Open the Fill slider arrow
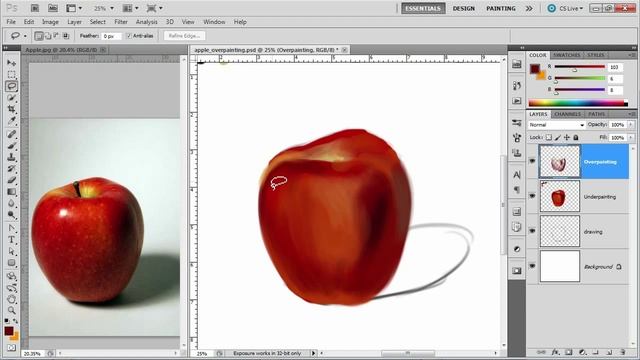Image resolution: width=640 pixels, height=360 pixels. [x=631, y=138]
